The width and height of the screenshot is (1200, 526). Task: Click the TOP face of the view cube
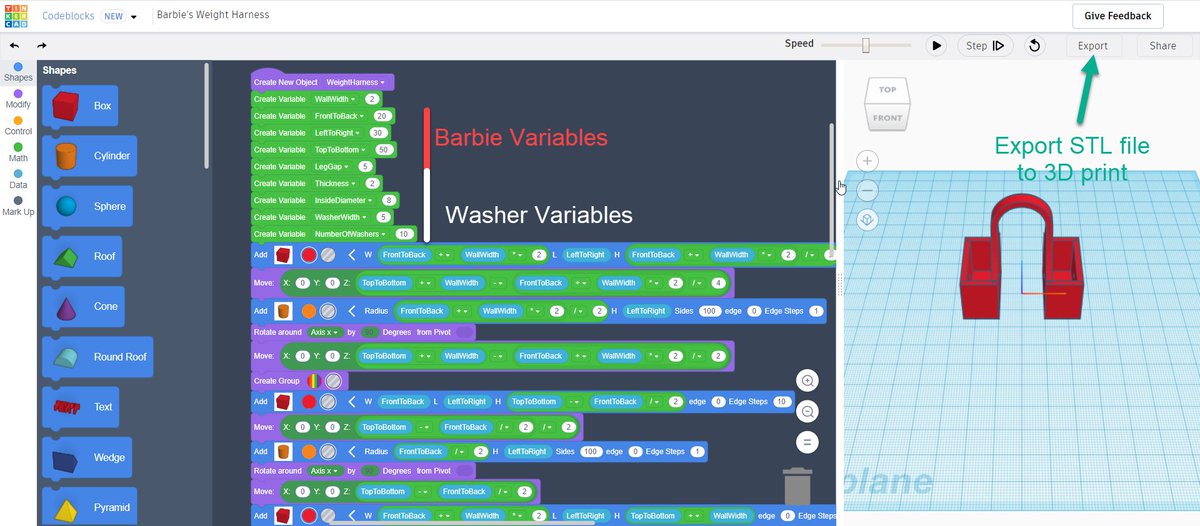tap(888, 90)
